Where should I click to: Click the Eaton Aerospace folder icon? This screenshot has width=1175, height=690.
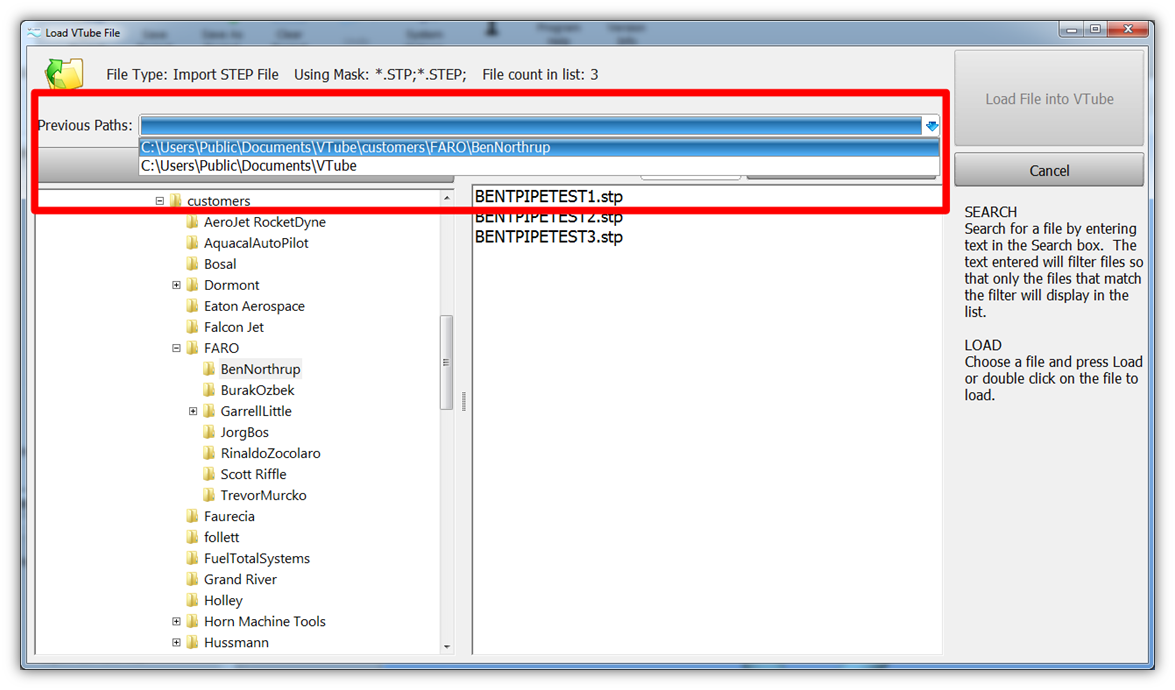pos(192,307)
